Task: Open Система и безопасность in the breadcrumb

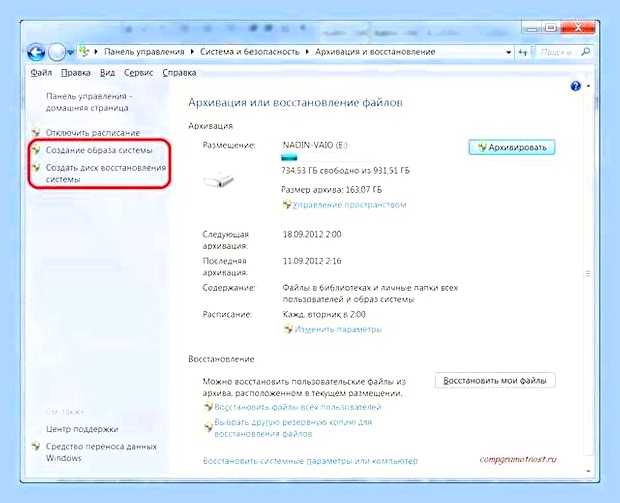Action: point(250,52)
